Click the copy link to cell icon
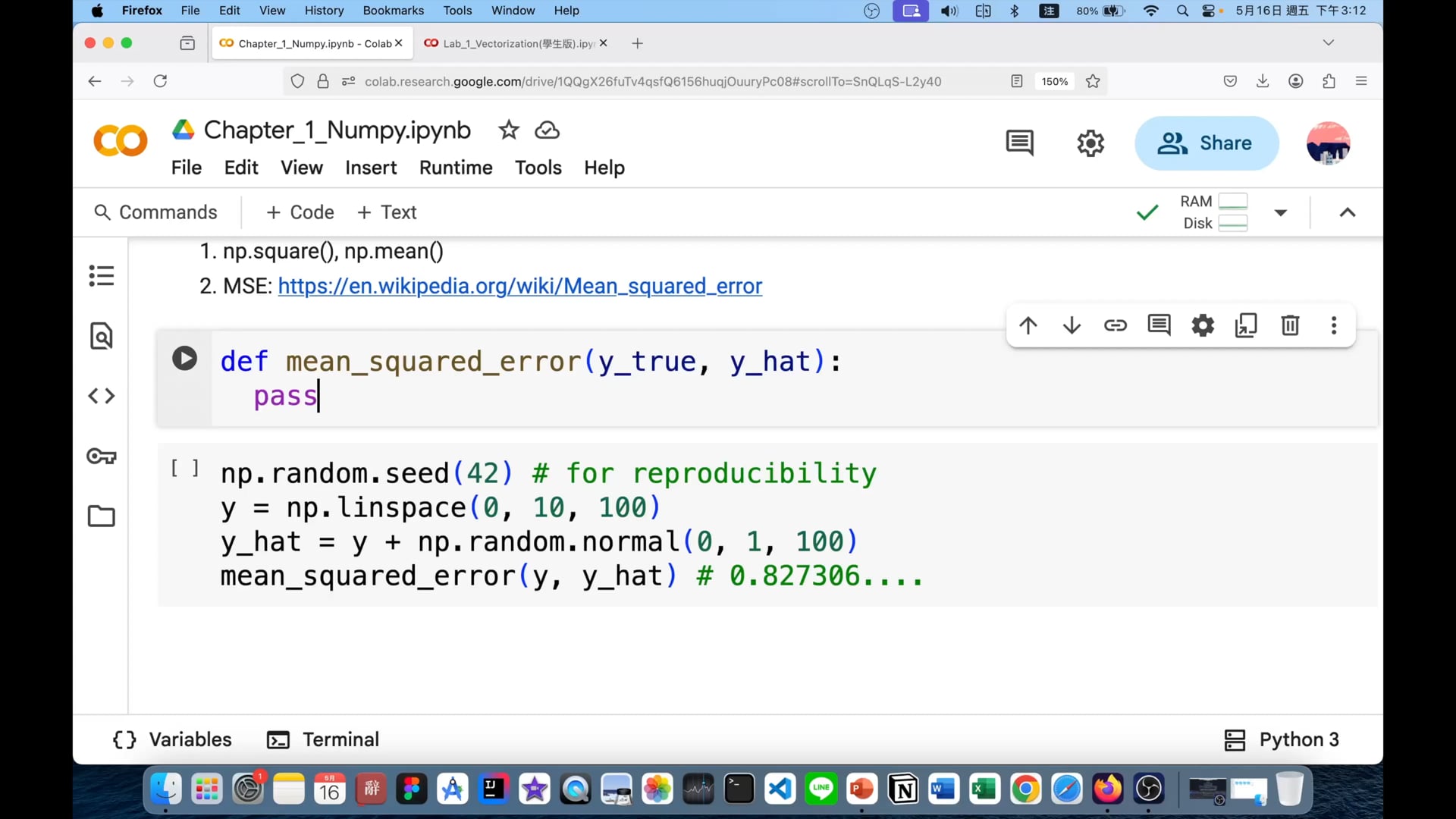 point(1116,326)
